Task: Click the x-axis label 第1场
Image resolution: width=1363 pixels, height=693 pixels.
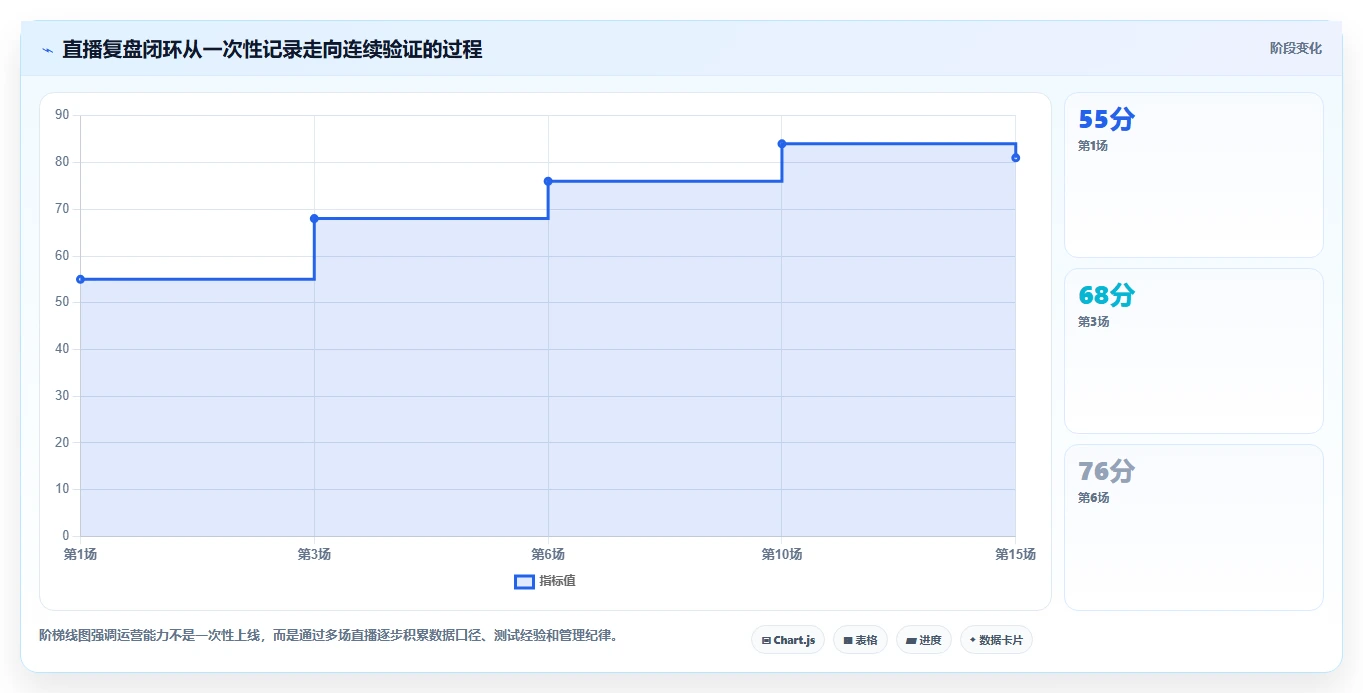Action: [x=80, y=554]
